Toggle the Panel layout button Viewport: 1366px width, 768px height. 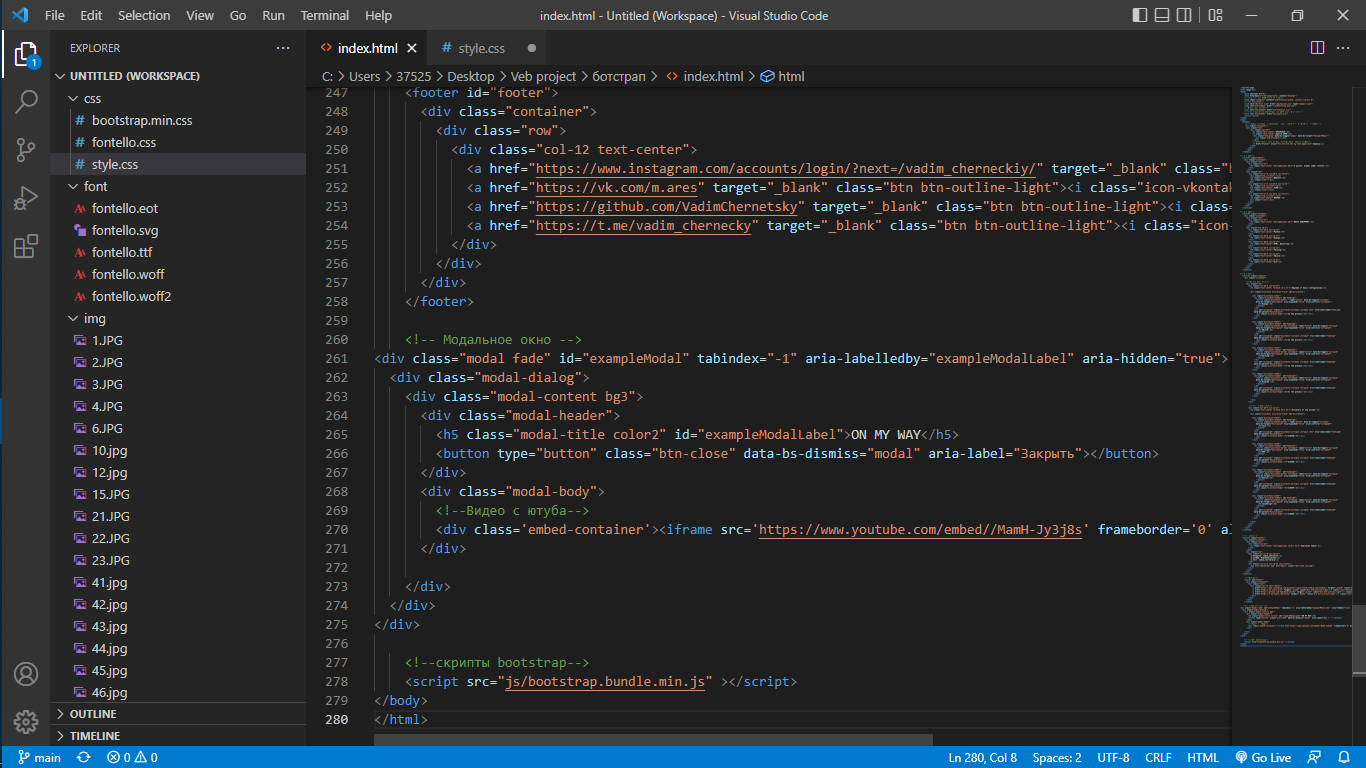(x=1164, y=16)
